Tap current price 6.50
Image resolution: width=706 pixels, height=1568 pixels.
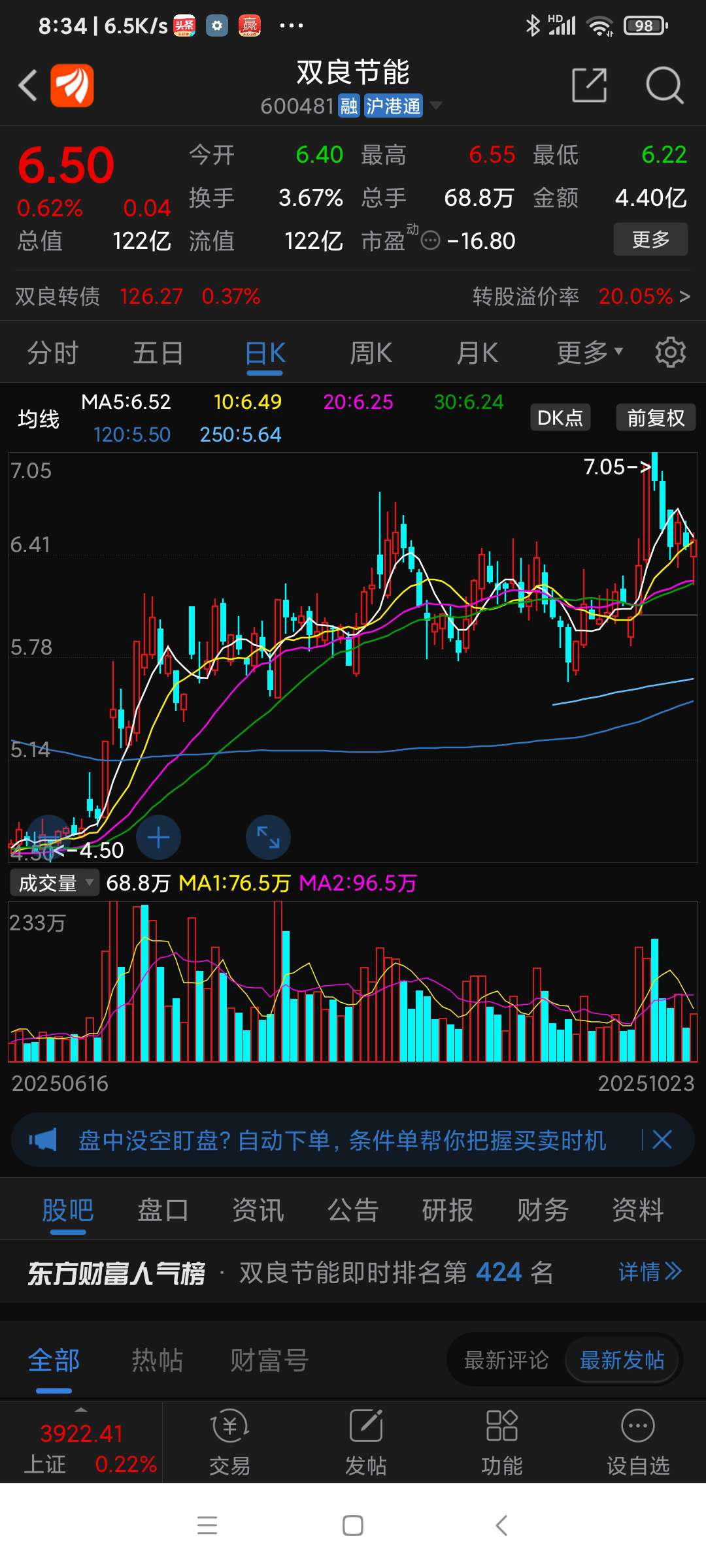tap(65, 165)
